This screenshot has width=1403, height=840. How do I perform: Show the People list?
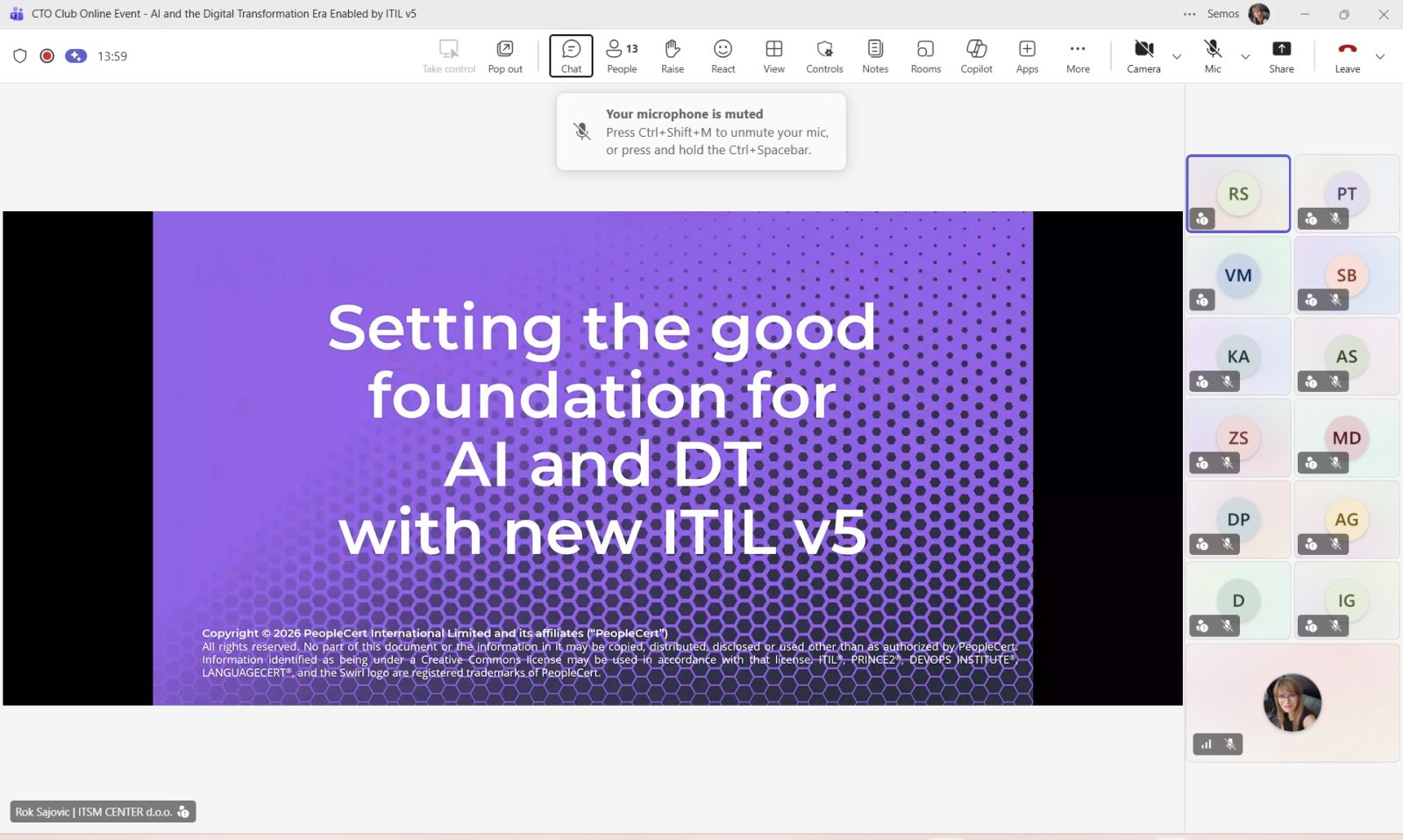coord(622,55)
